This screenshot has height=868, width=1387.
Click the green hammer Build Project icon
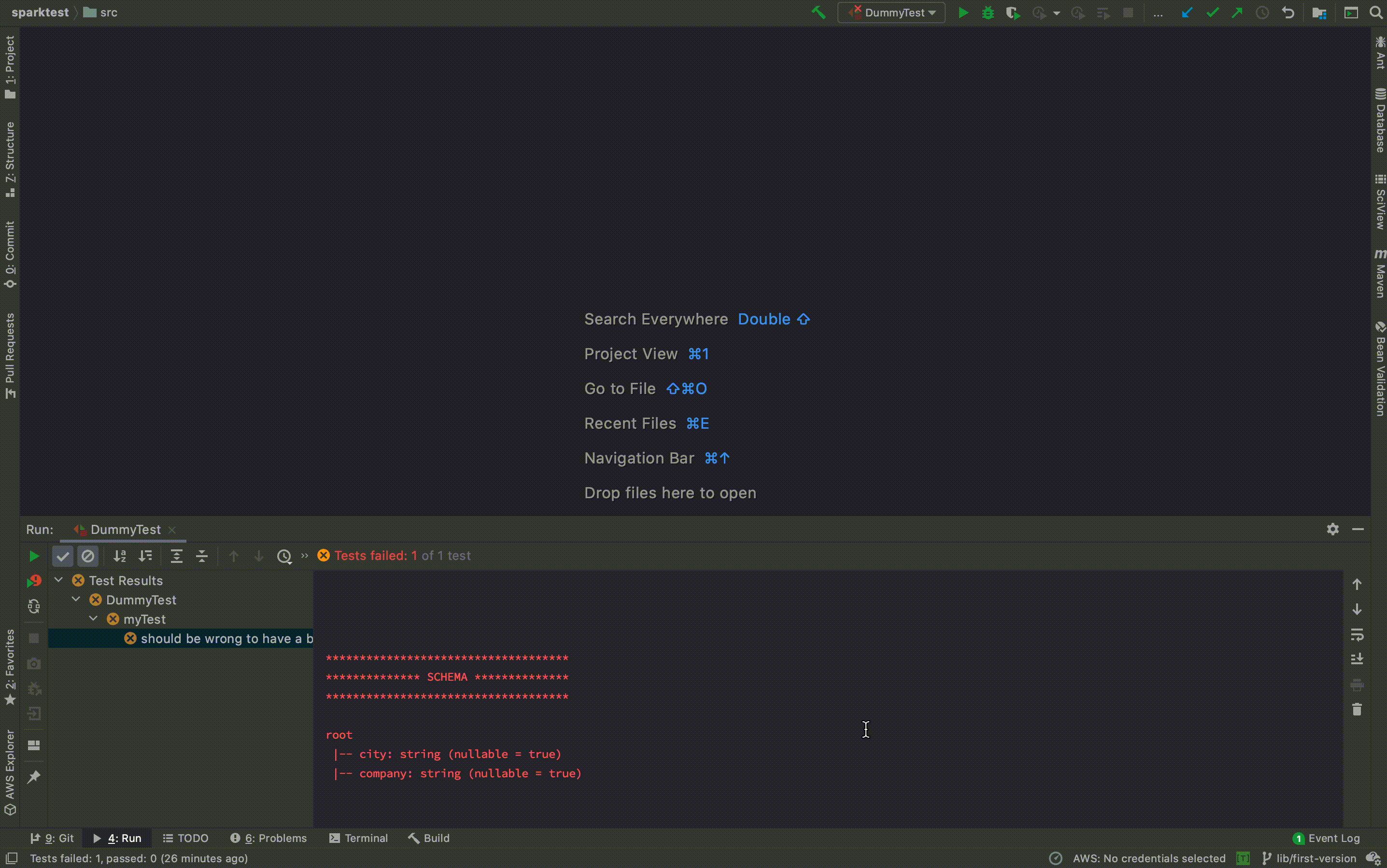tap(819, 13)
